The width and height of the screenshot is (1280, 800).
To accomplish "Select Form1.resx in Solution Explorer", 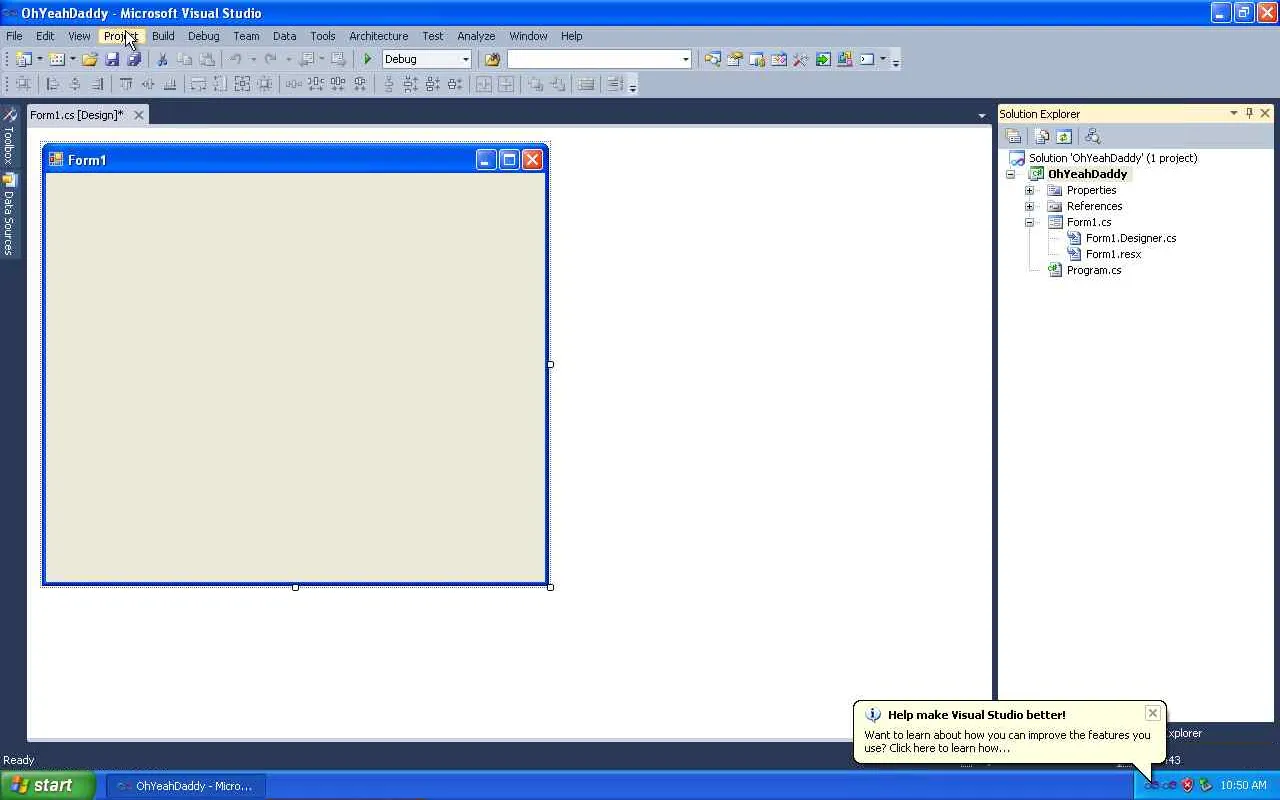I will [1113, 254].
